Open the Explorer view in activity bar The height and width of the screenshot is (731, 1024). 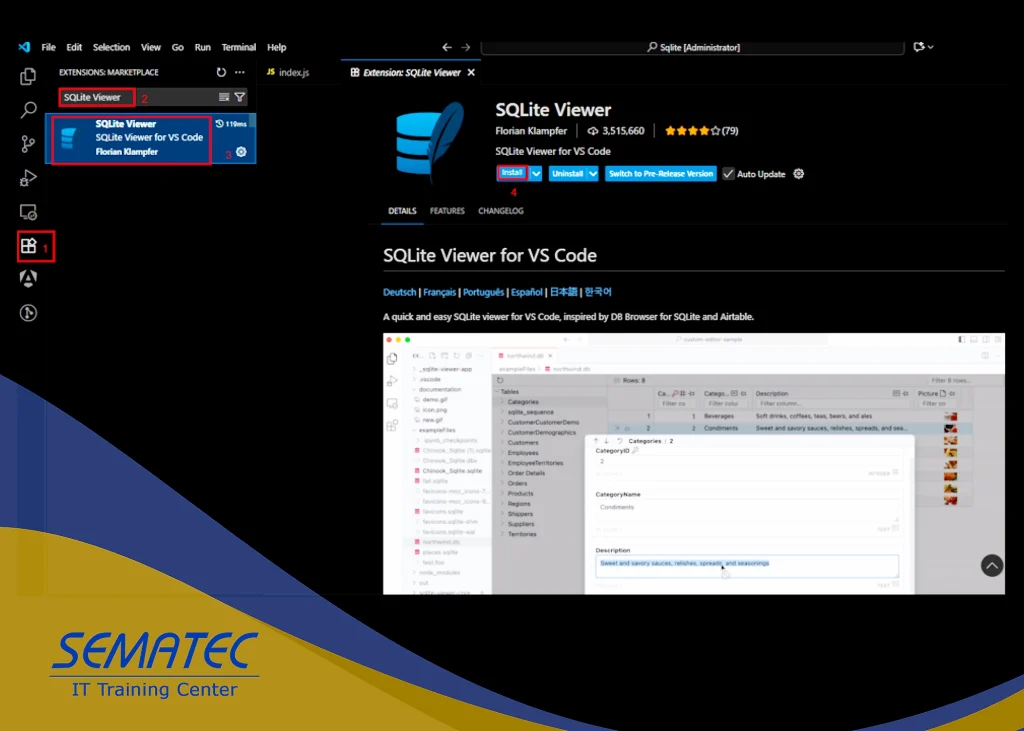(28, 76)
